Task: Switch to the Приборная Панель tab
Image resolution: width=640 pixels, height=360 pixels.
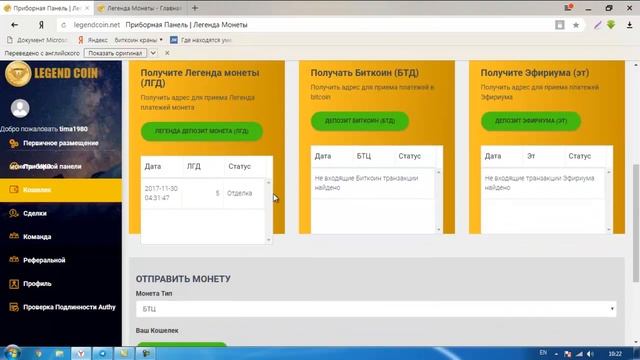Action: coord(47,8)
